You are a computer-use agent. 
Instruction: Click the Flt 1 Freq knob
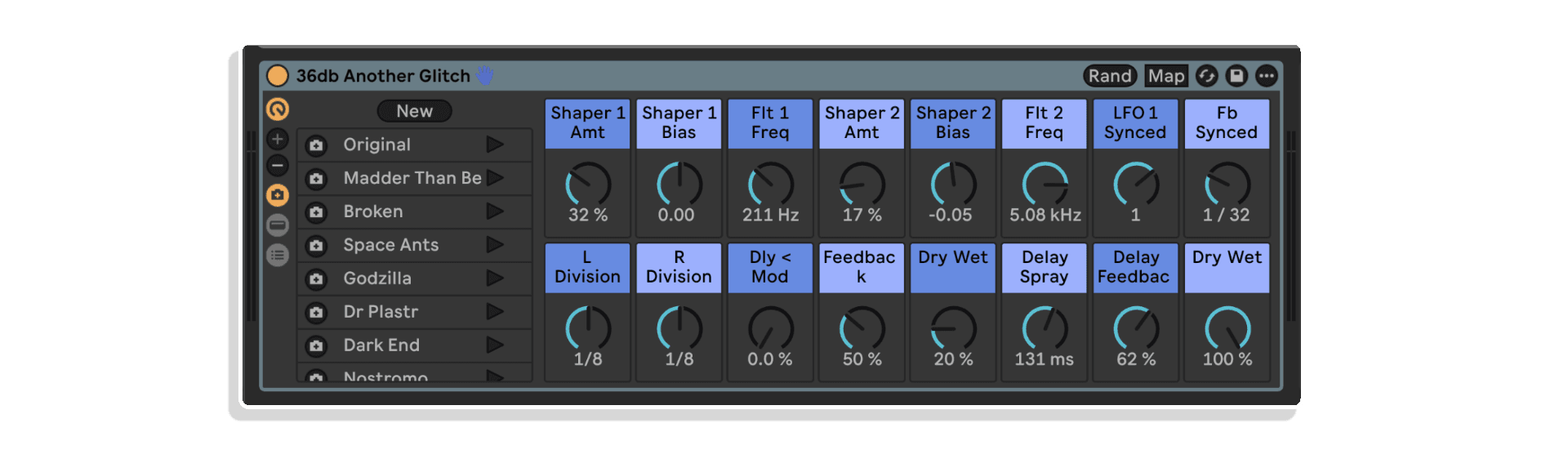tap(771, 184)
